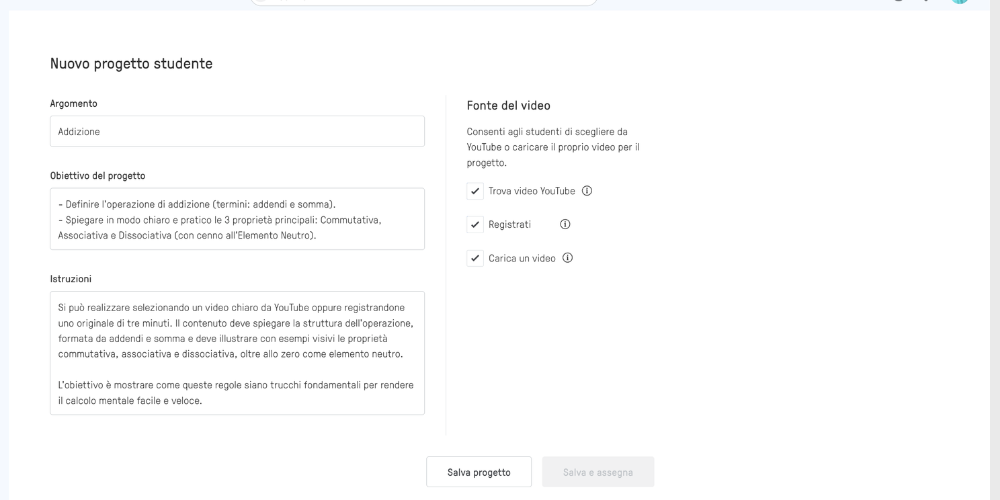
Task: Click the Registrati label text
Action: 510,224
